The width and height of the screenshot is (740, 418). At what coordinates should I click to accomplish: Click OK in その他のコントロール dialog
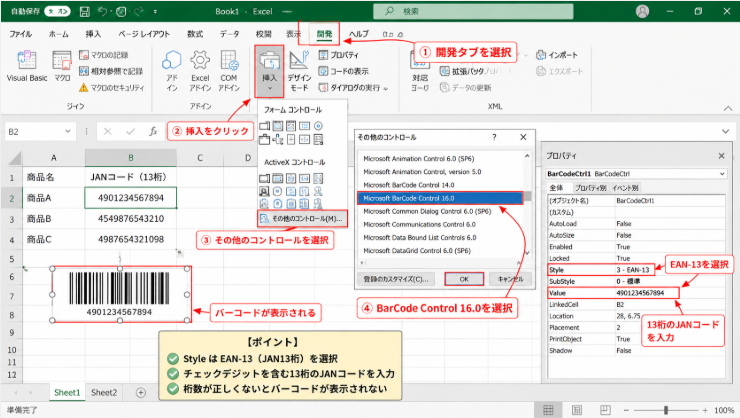[464, 279]
